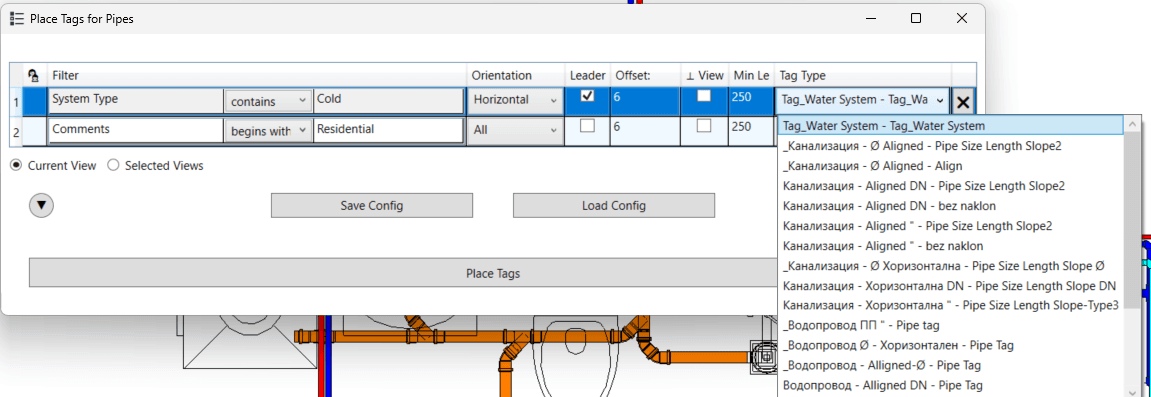Click the Offset value 6 in row 2
The width and height of the screenshot is (1151, 397).
coord(646,130)
